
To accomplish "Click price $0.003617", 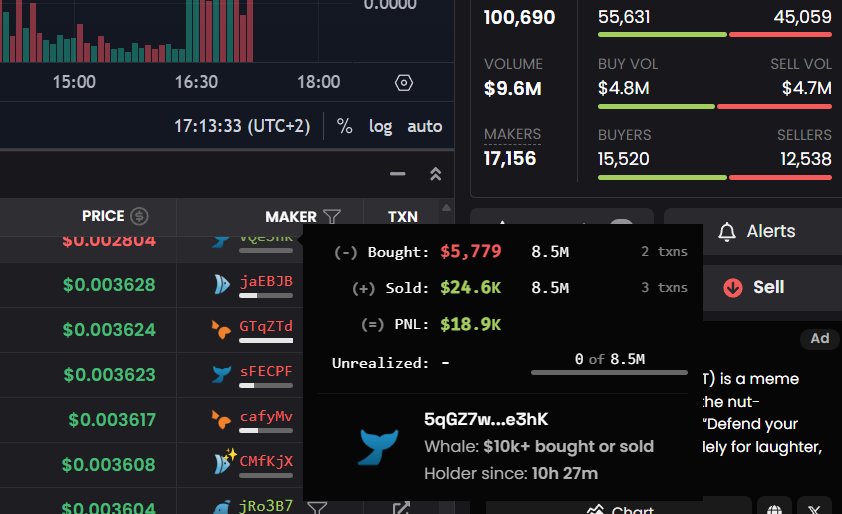I will [x=112, y=419].
